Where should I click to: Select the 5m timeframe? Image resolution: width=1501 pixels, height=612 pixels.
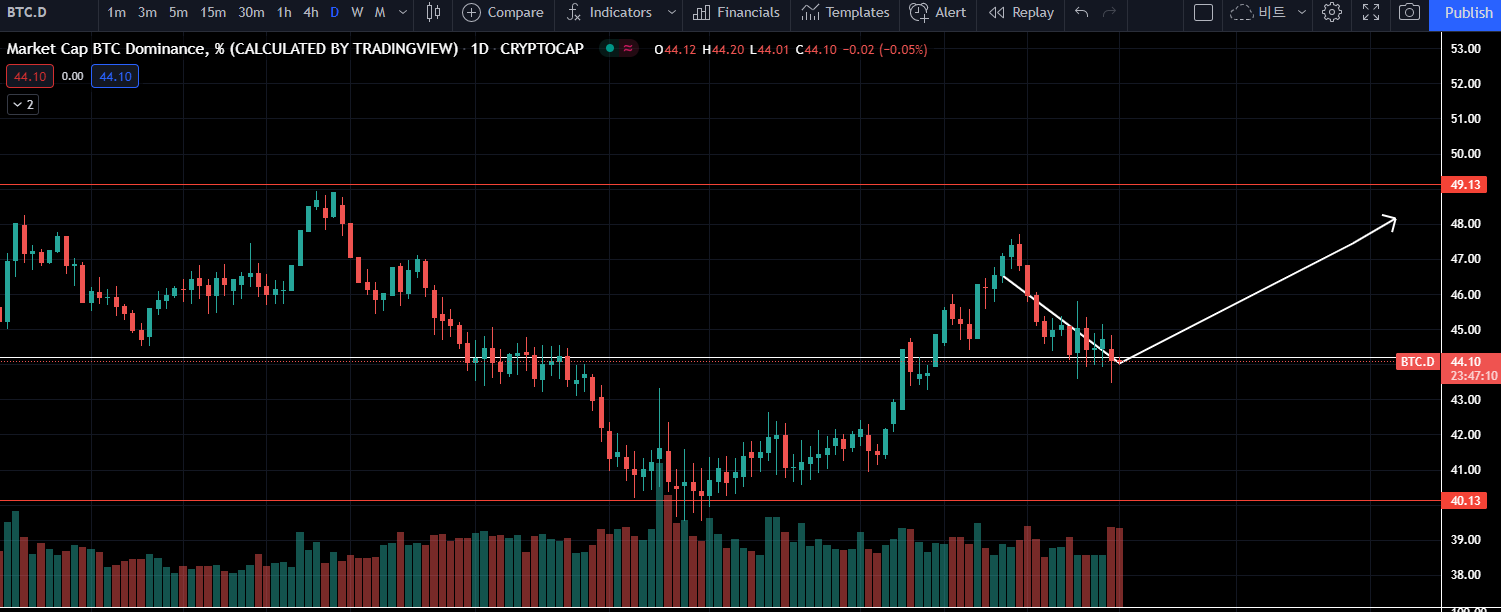178,13
